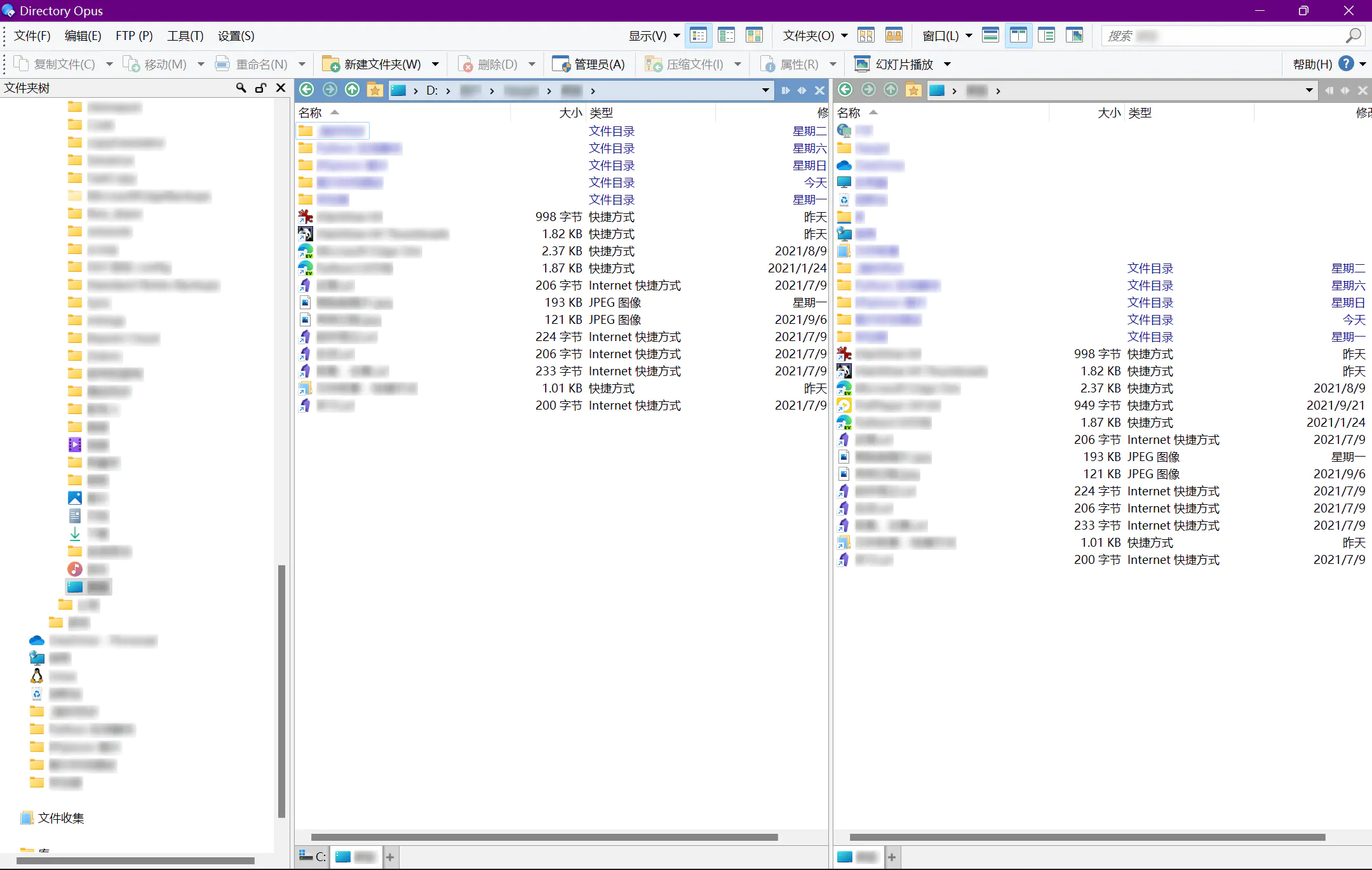
Task: Select the C: folder tab
Action: [313, 857]
